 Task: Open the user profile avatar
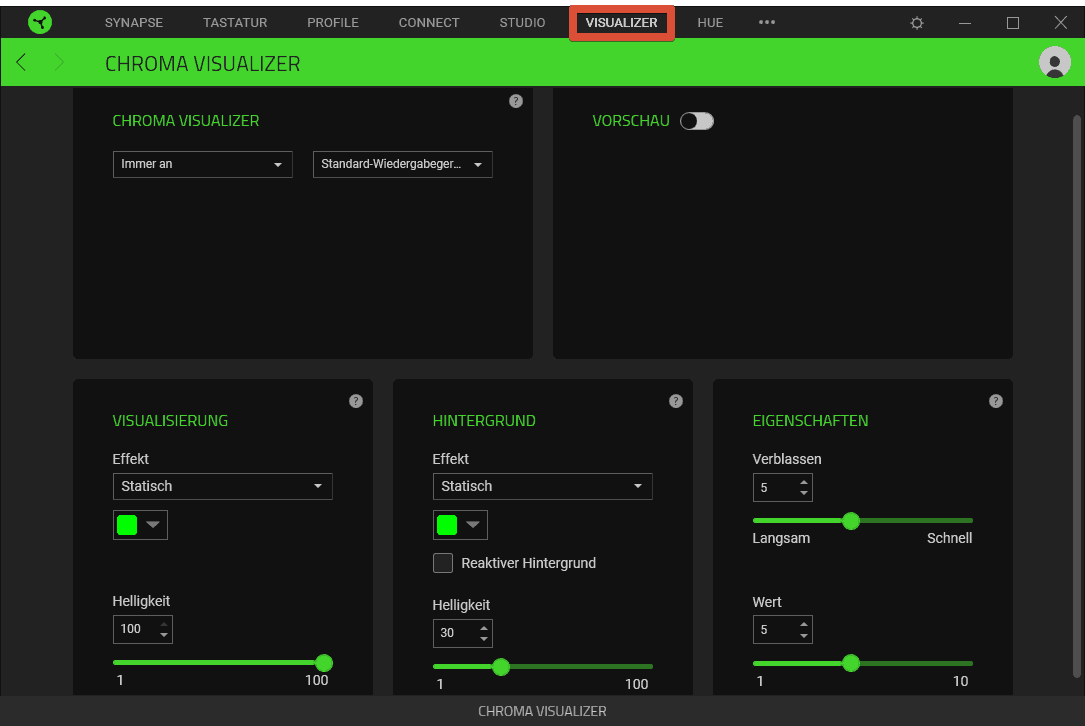(x=1055, y=62)
